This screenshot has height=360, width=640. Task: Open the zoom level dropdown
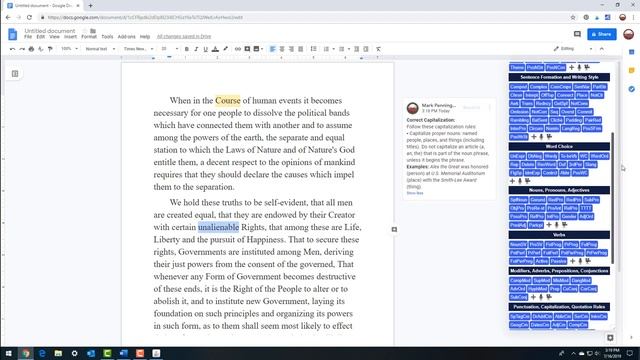pyautogui.click(x=69, y=49)
